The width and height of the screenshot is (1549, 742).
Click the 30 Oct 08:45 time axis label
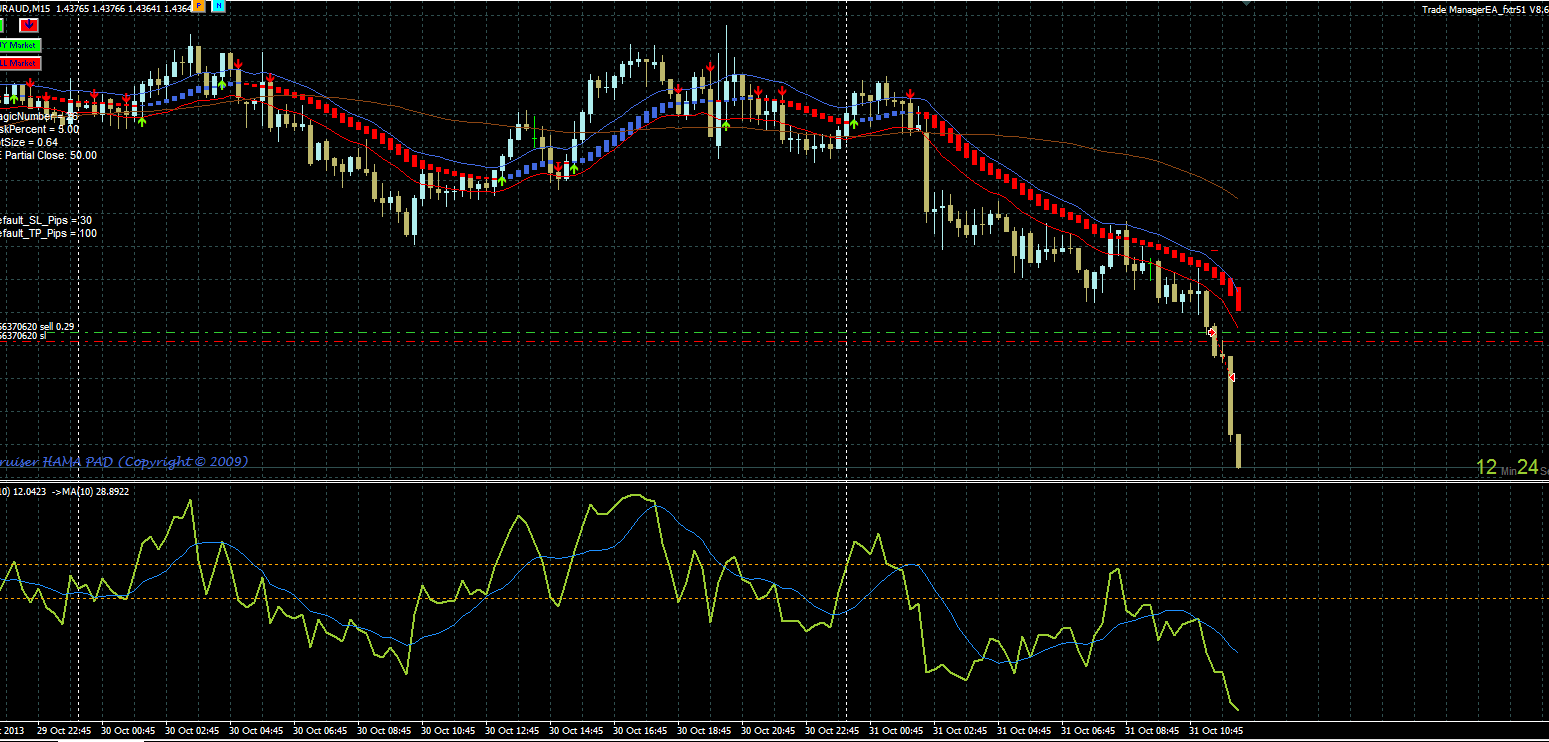[x=384, y=731]
